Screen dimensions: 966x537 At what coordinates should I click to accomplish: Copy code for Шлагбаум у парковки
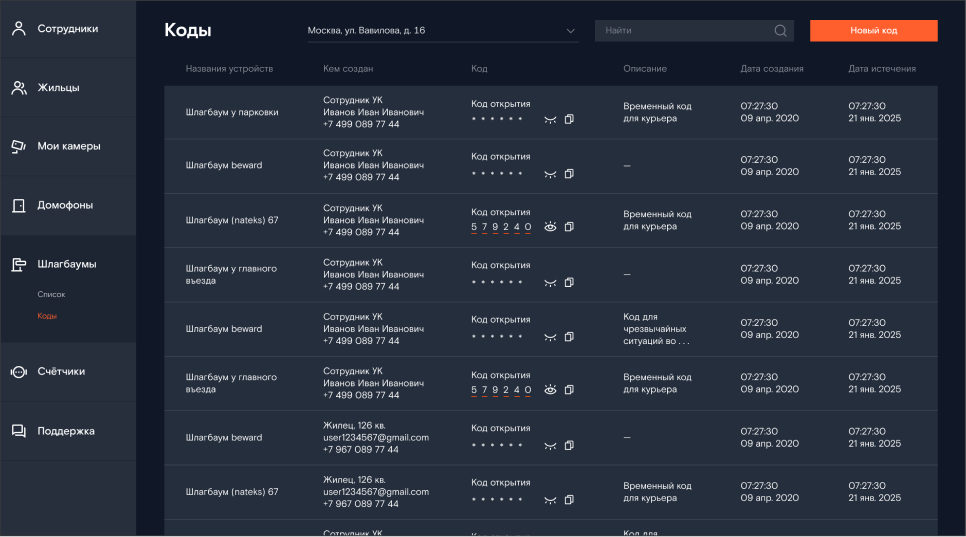tap(569, 119)
